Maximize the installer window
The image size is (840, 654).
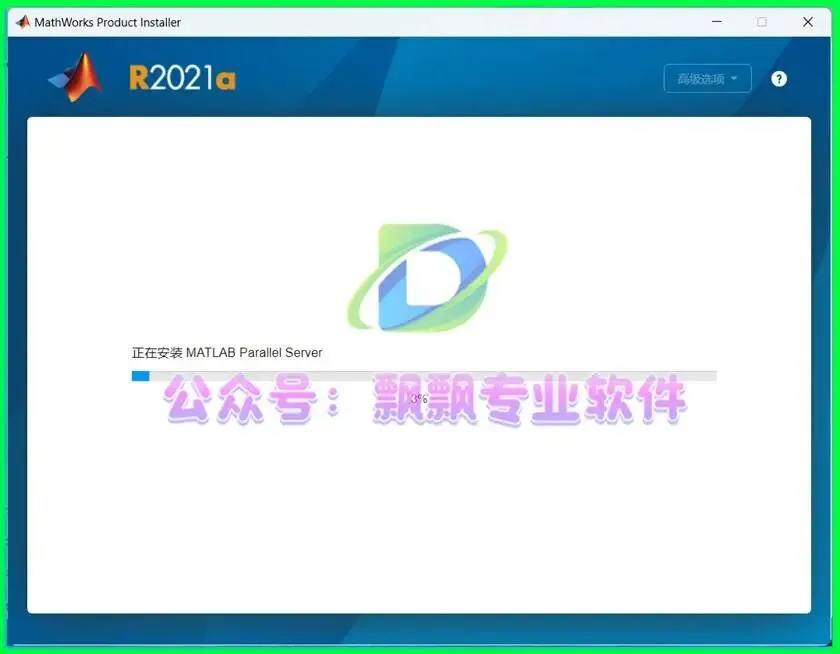click(762, 22)
